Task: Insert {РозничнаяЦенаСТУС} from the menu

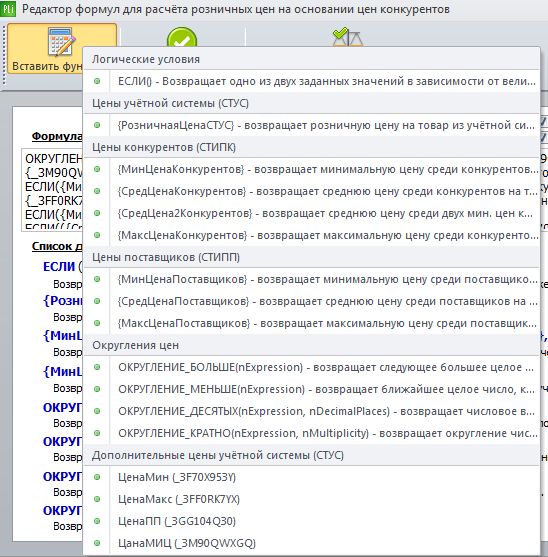Action: coord(311,125)
